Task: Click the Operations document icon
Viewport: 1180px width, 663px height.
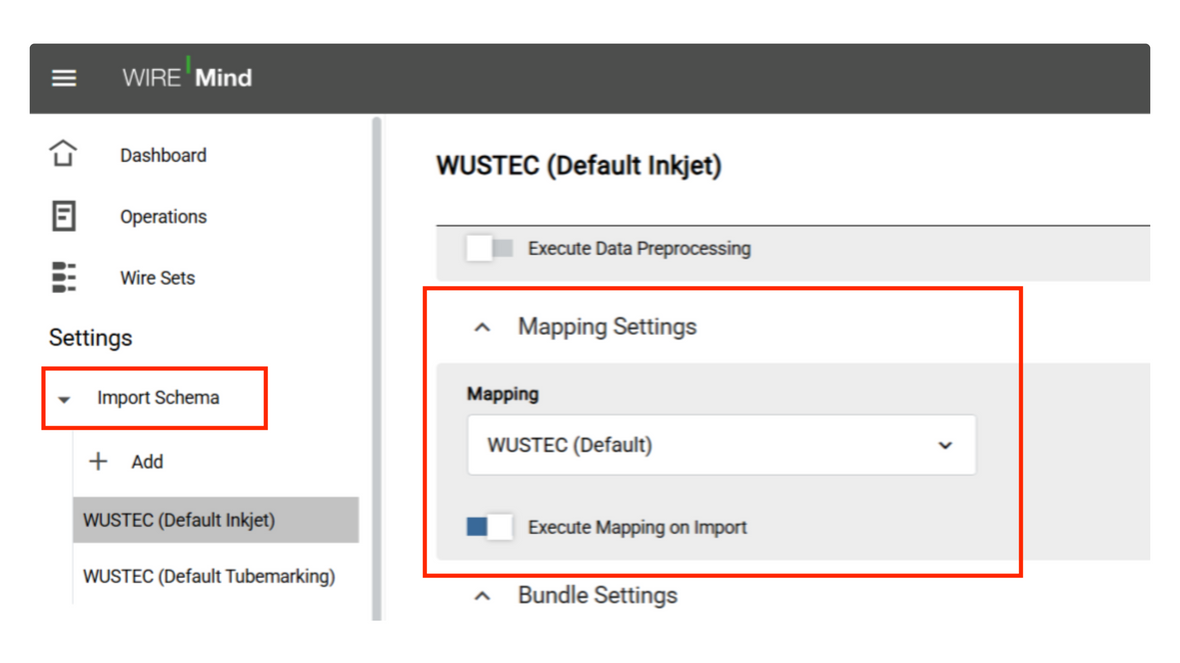Action: click(x=63, y=216)
